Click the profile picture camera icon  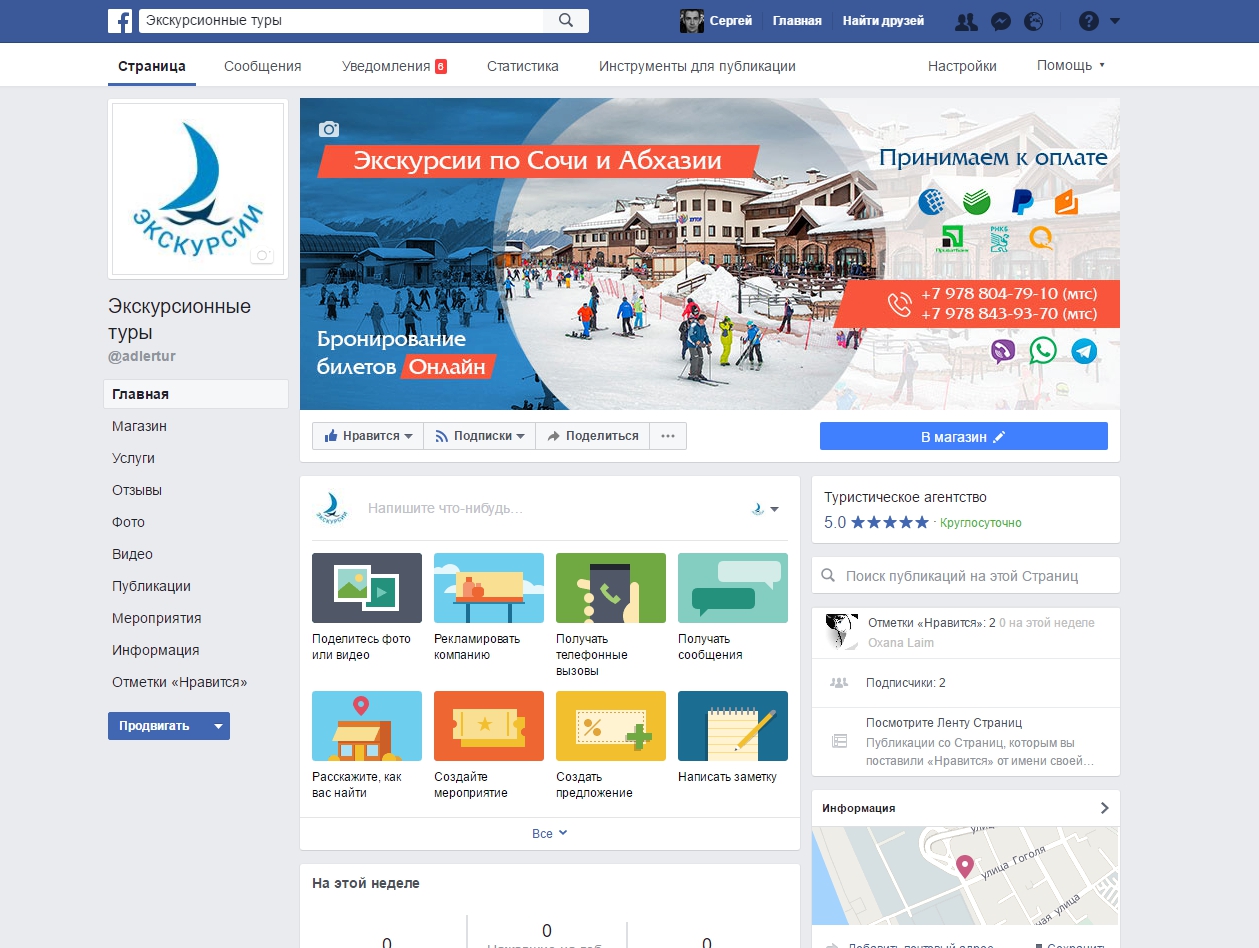[262, 255]
